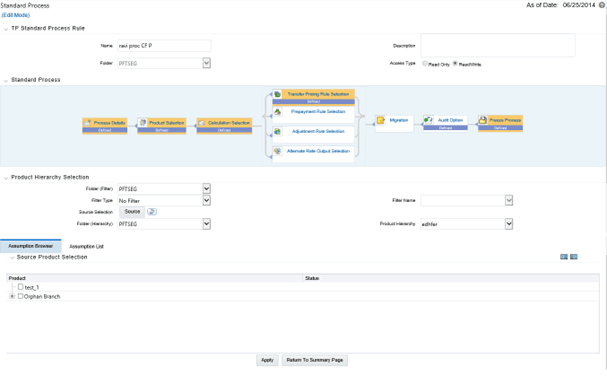Click the Orphan Branch row text
This screenshot has height=376, width=607.
pos(42,297)
